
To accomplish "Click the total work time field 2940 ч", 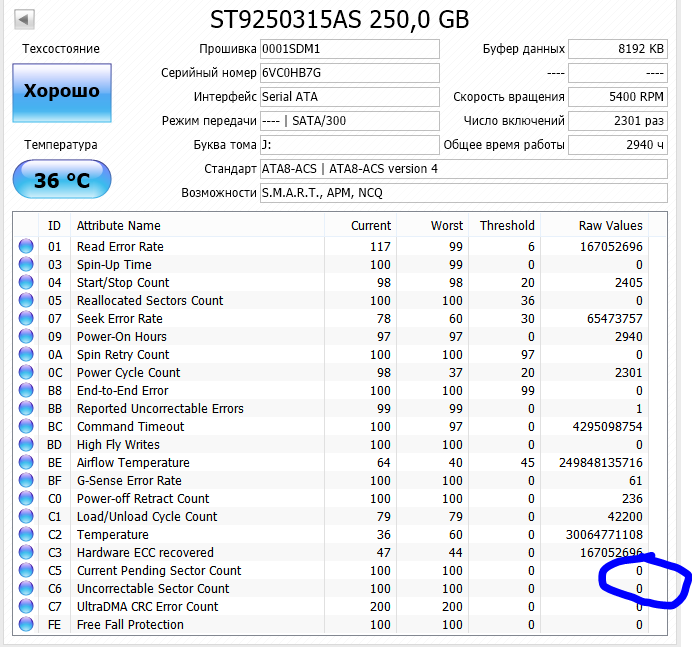I will coord(618,145).
